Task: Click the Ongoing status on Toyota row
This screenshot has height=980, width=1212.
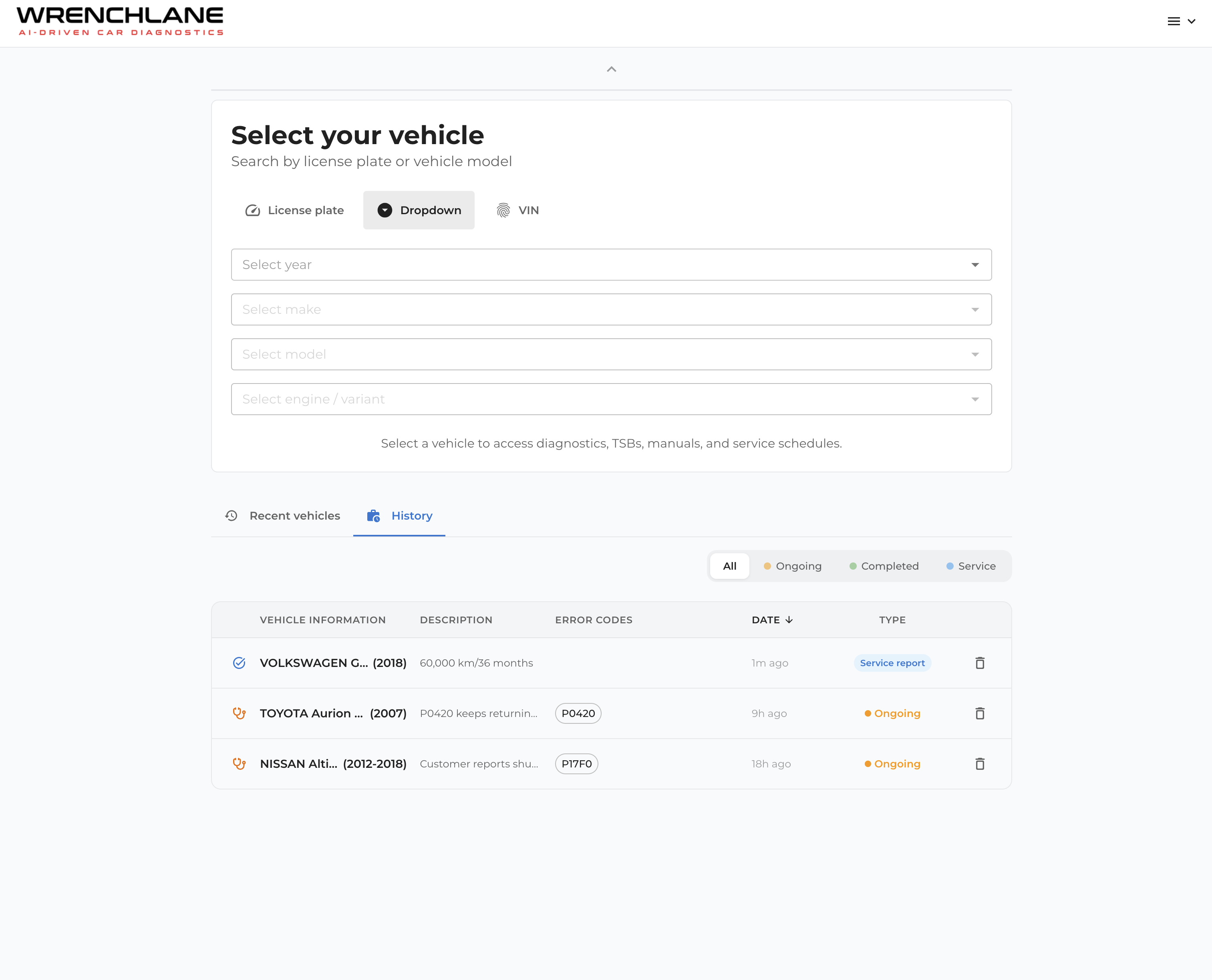Action: [x=892, y=713]
